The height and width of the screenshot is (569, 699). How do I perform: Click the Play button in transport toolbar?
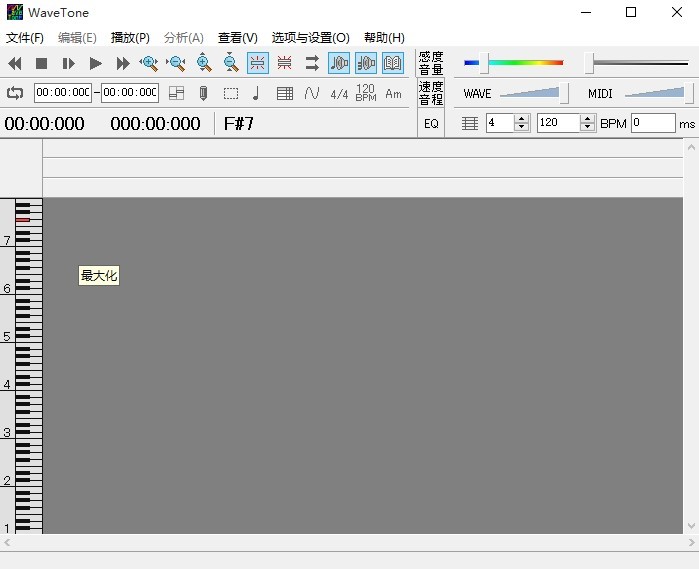(x=96, y=63)
